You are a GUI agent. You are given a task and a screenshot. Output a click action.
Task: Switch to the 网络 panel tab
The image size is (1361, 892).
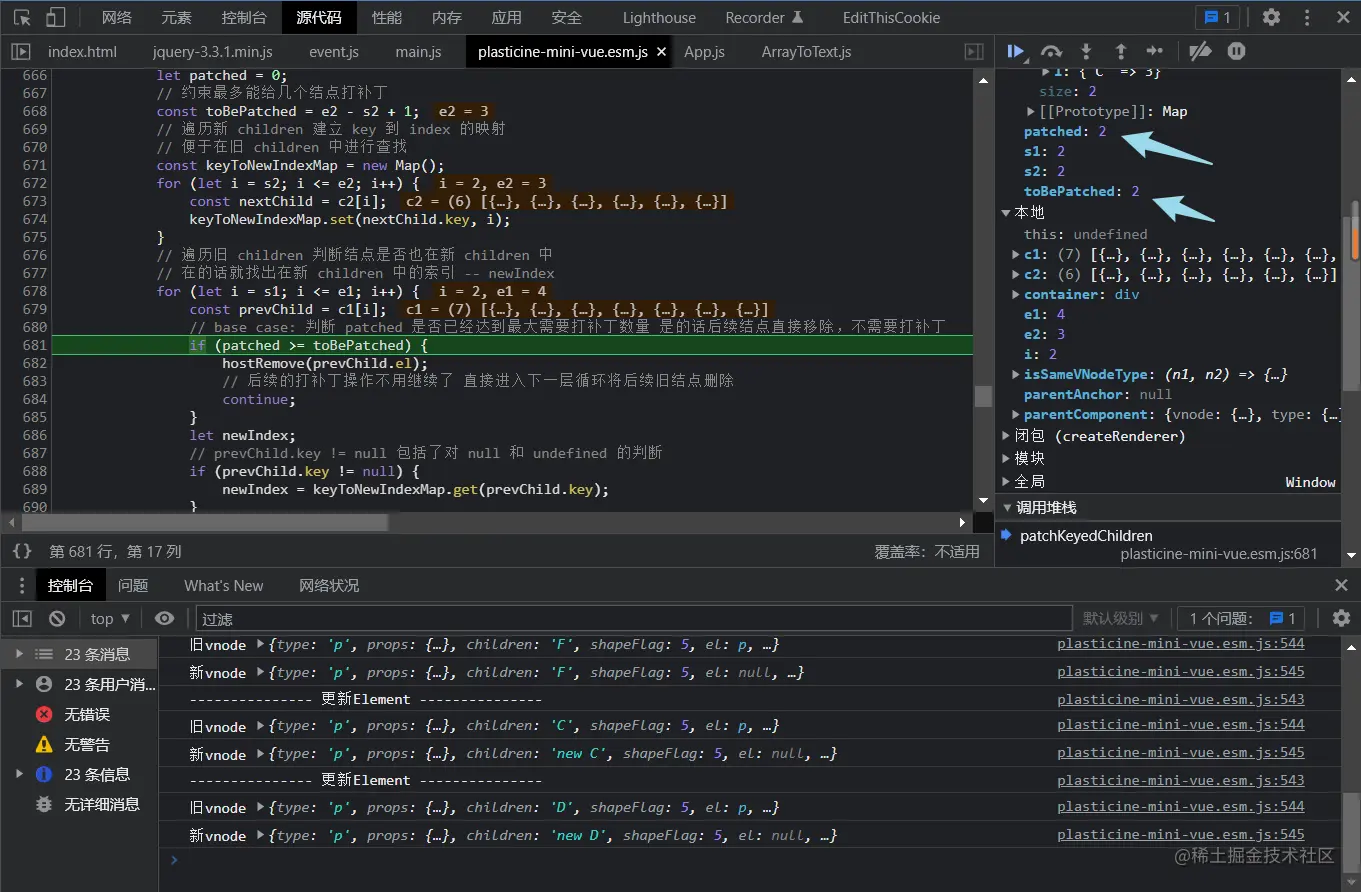117,17
